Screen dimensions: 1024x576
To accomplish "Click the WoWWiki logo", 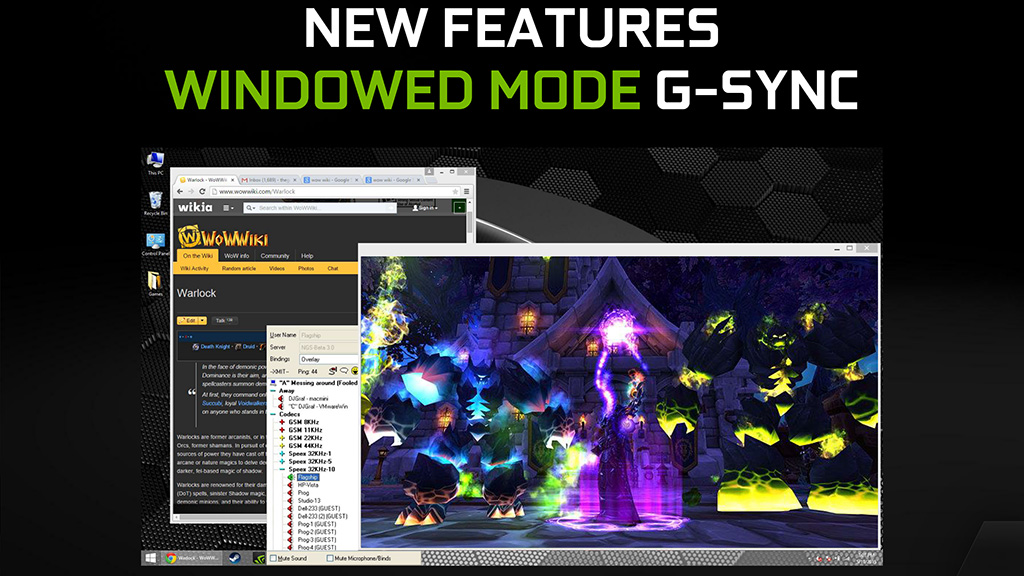I will pos(223,236).
